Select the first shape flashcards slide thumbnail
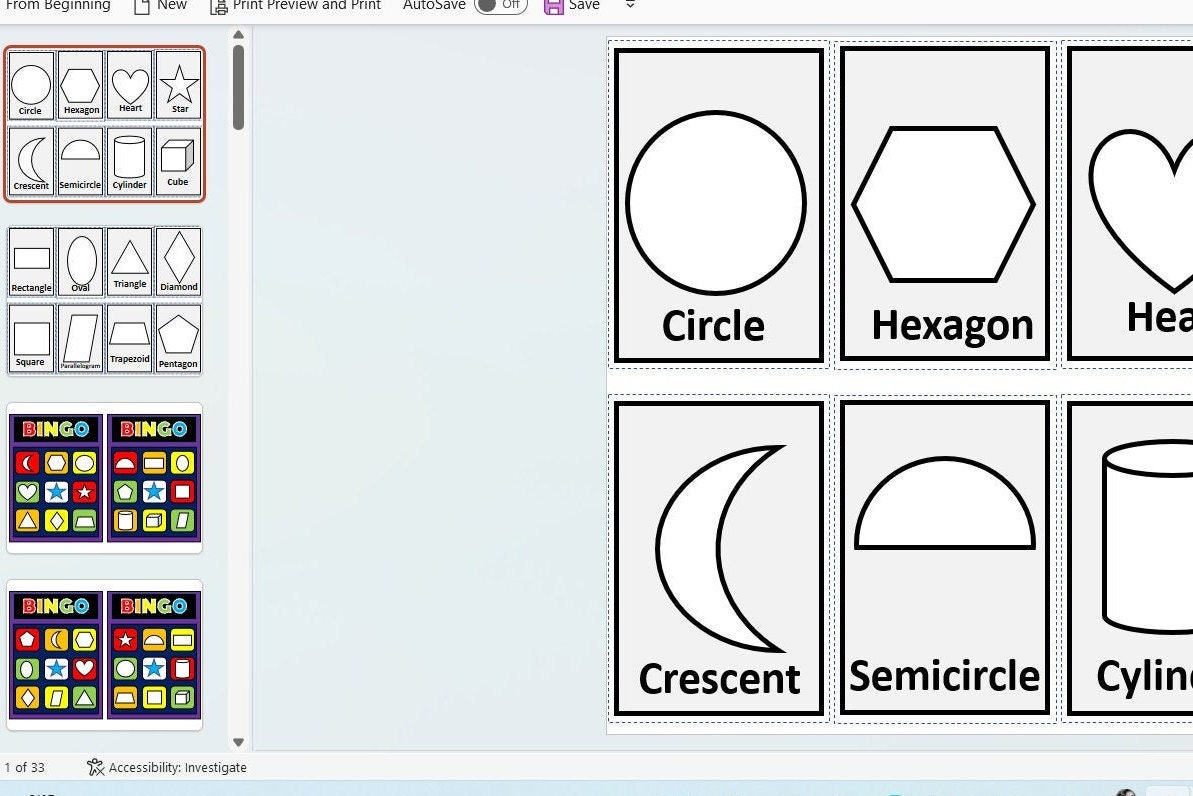Screen dimensions: 1193x796 [104, 123]
